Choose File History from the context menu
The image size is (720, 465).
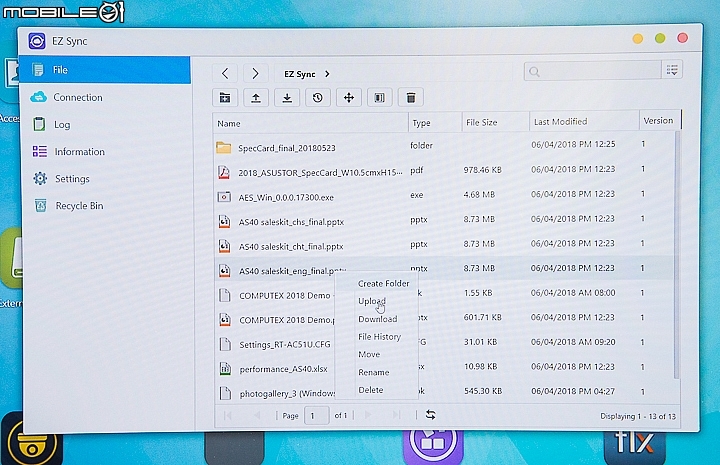(x=379, y=336)
